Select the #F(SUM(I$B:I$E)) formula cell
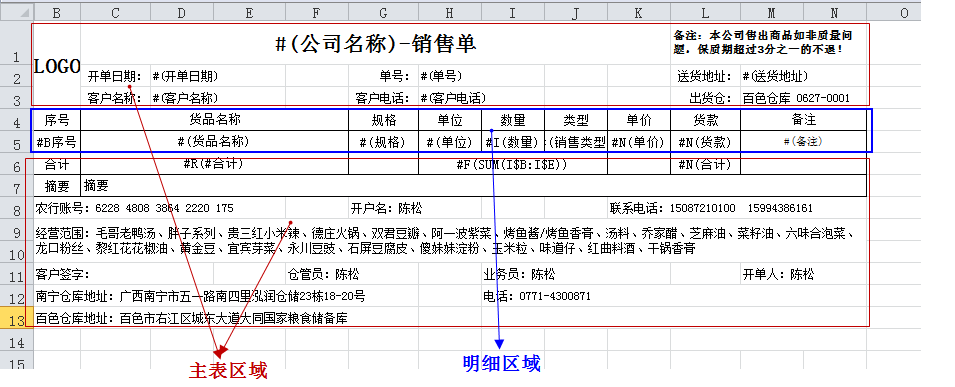955x387 pixels. pyautogui.click(x=513, y=164)
